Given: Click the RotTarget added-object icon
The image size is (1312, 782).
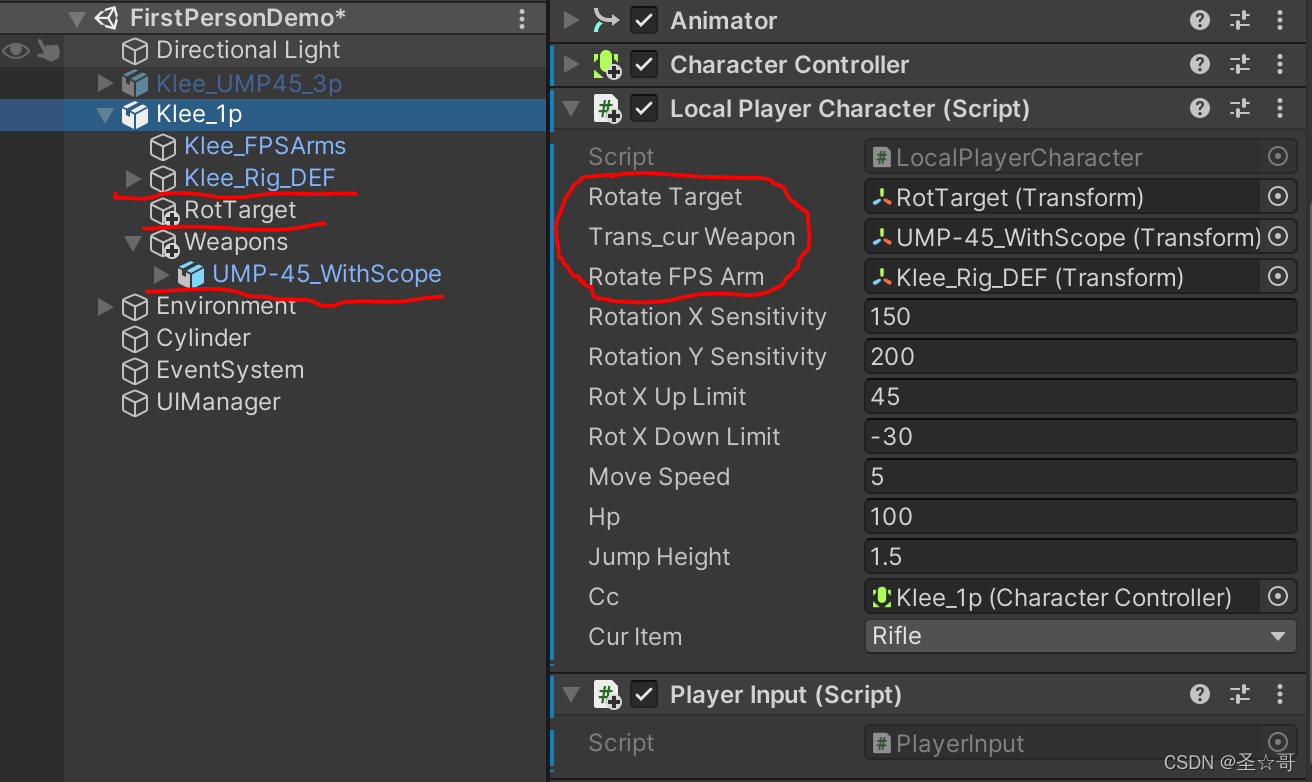Looking at the screenshot, I should tap(163, 211).
